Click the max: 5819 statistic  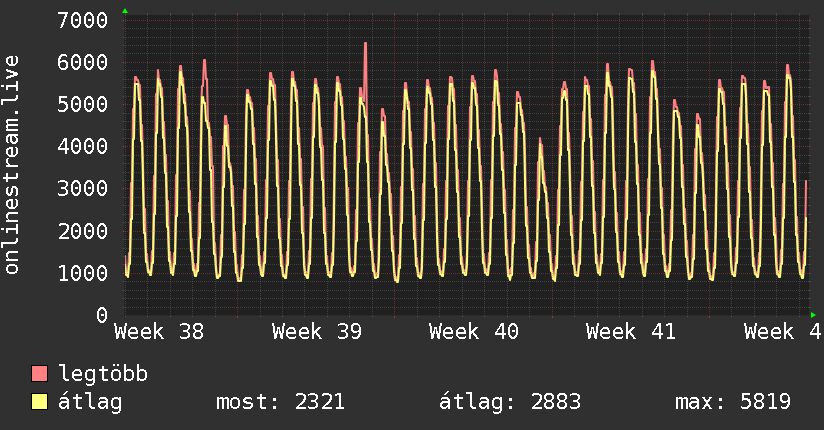[x=733, y=402]
